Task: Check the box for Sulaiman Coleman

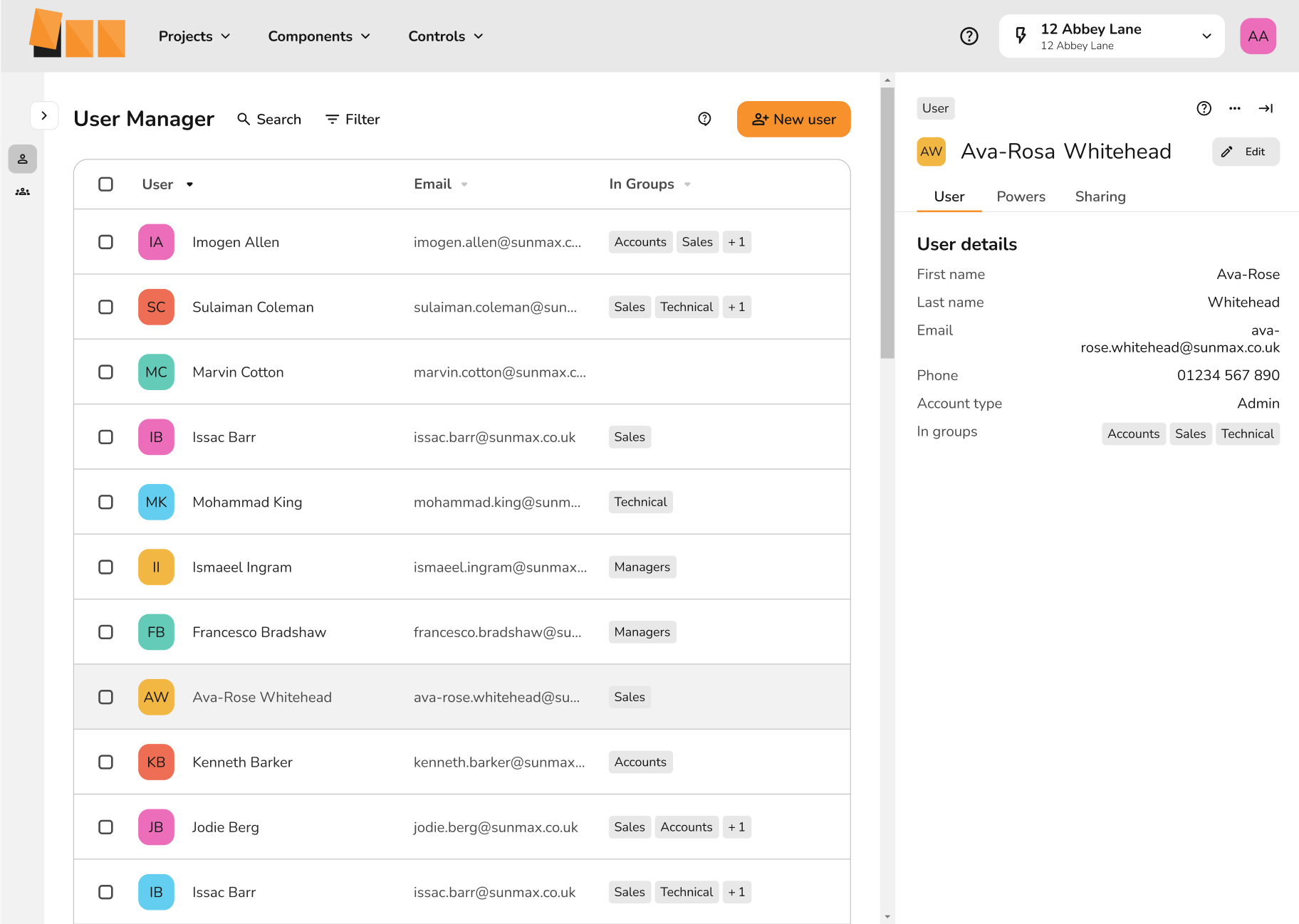Action: click(105, 307)
